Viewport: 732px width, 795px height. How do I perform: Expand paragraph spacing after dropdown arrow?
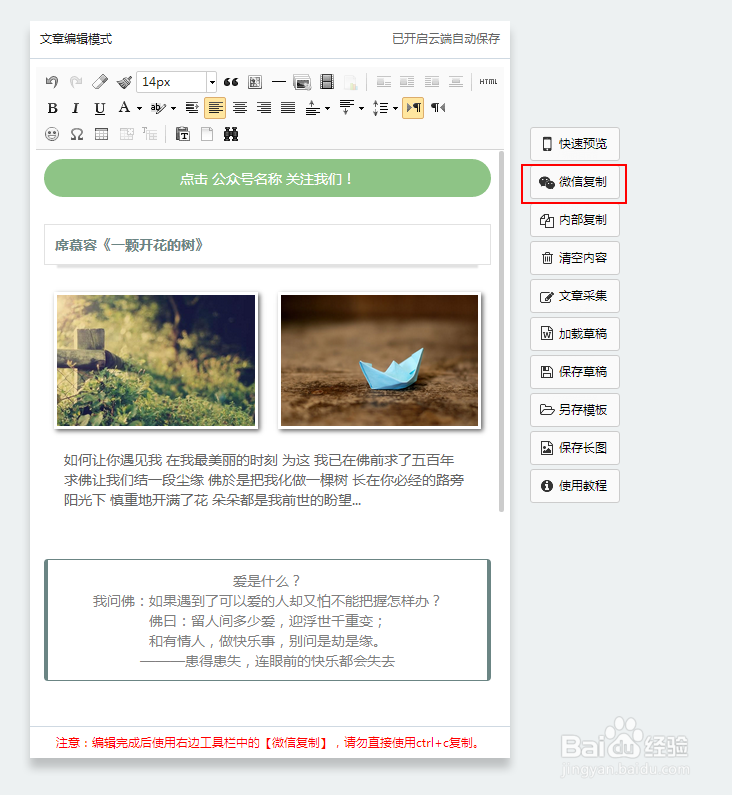coord(361,109)
